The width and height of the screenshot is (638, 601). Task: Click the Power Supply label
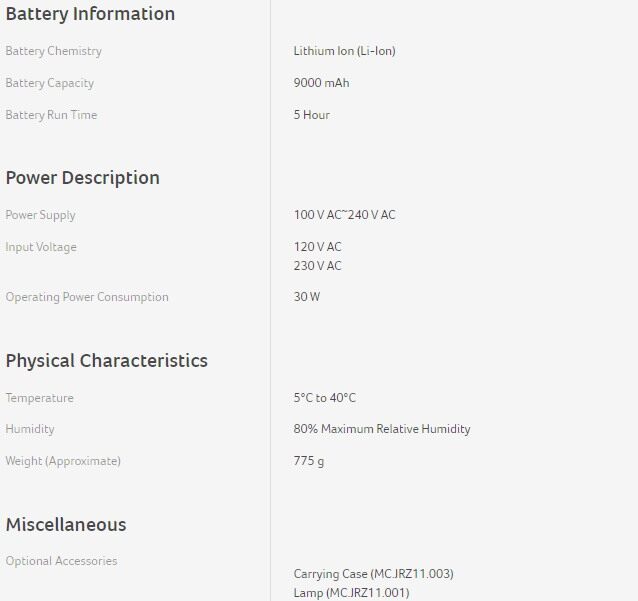coord(41,215)
